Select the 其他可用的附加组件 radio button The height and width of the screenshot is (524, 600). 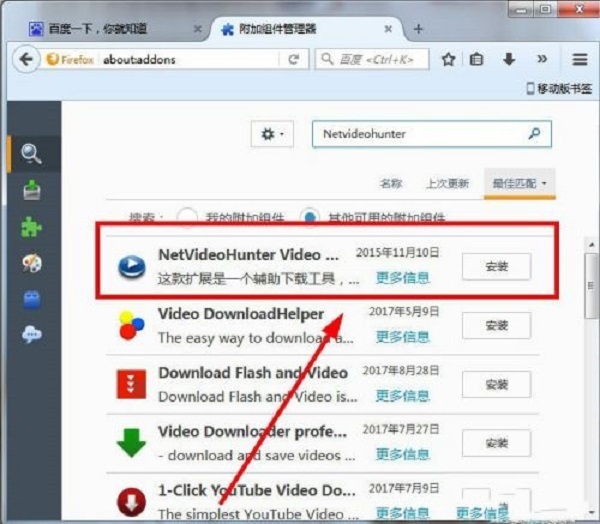310,217
